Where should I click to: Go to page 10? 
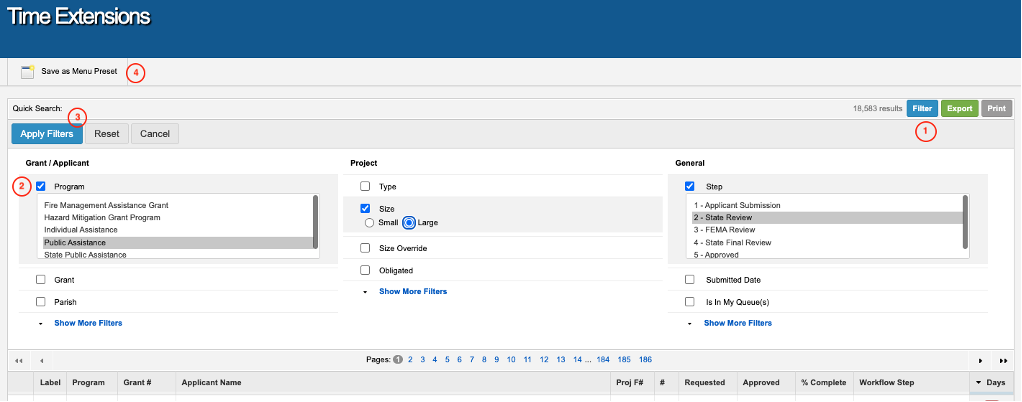pos(511,360)
